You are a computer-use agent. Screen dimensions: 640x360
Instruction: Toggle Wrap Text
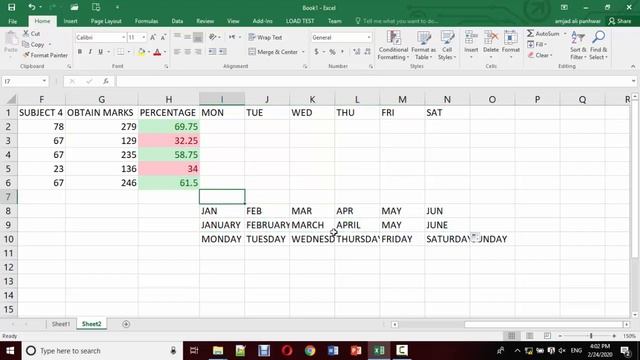[265, 37]
